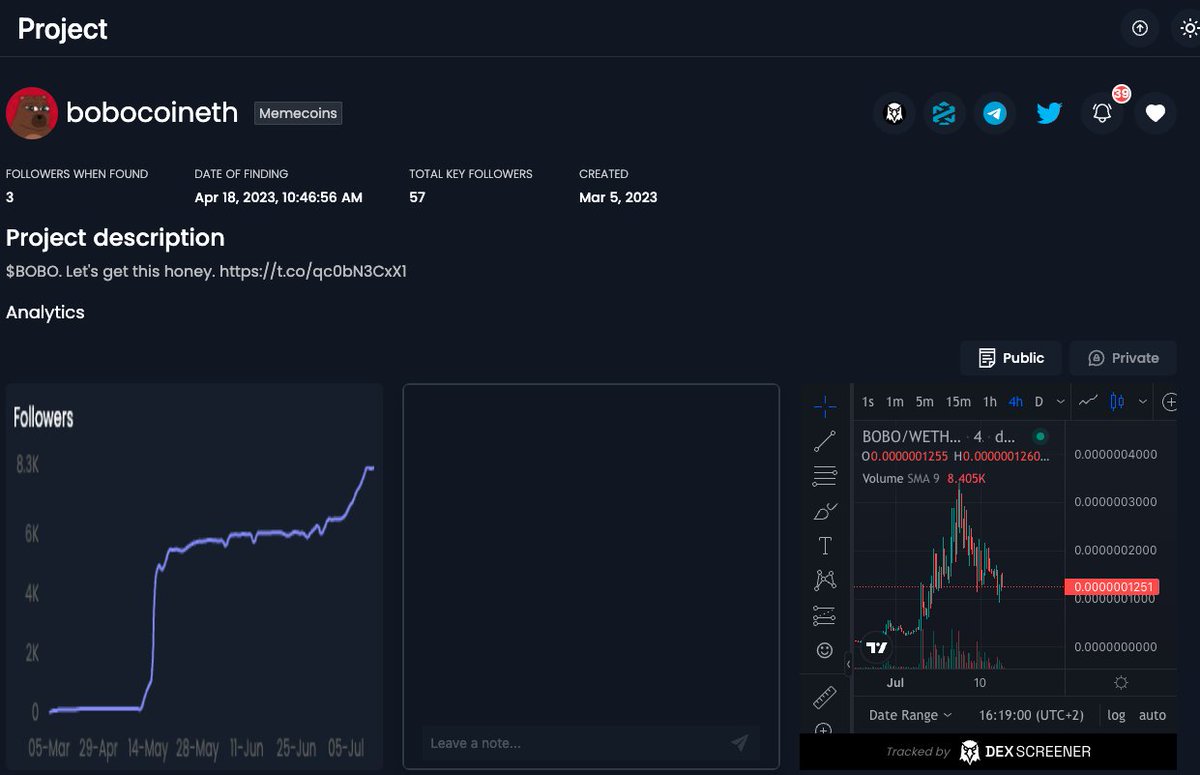Favorite the project via the heart icon

point(1155,113)
